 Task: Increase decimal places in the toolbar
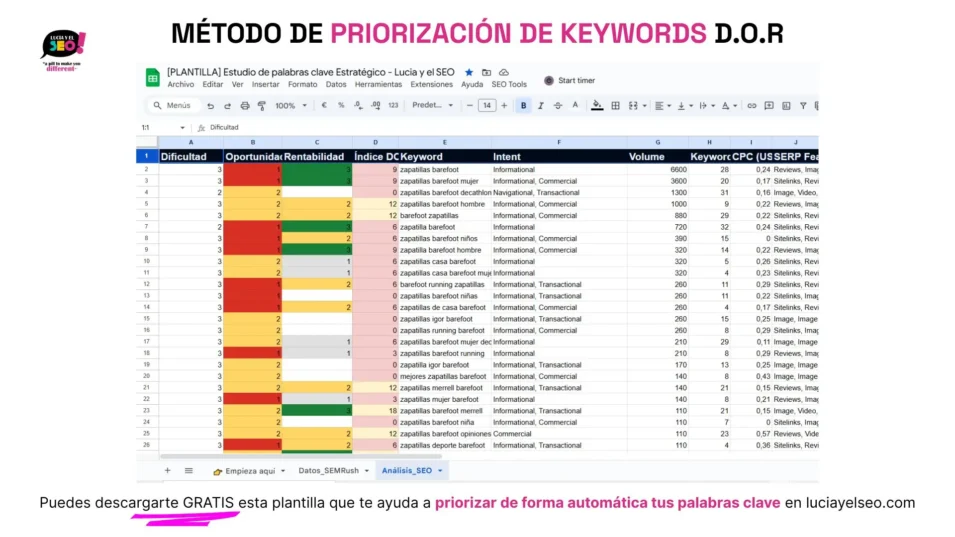click(x=376, y=105)
